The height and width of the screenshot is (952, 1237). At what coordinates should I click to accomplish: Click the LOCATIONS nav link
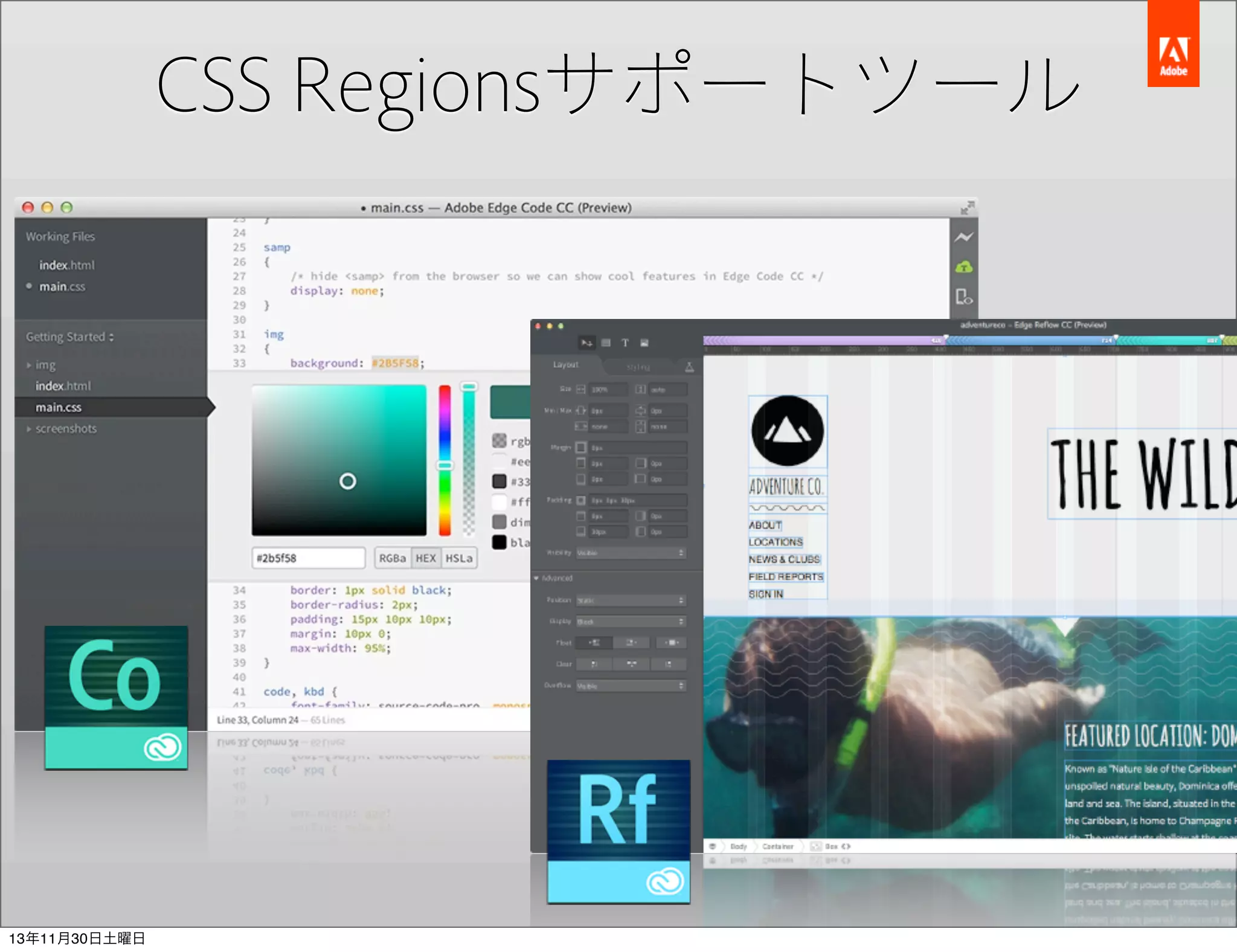[776, 542]
